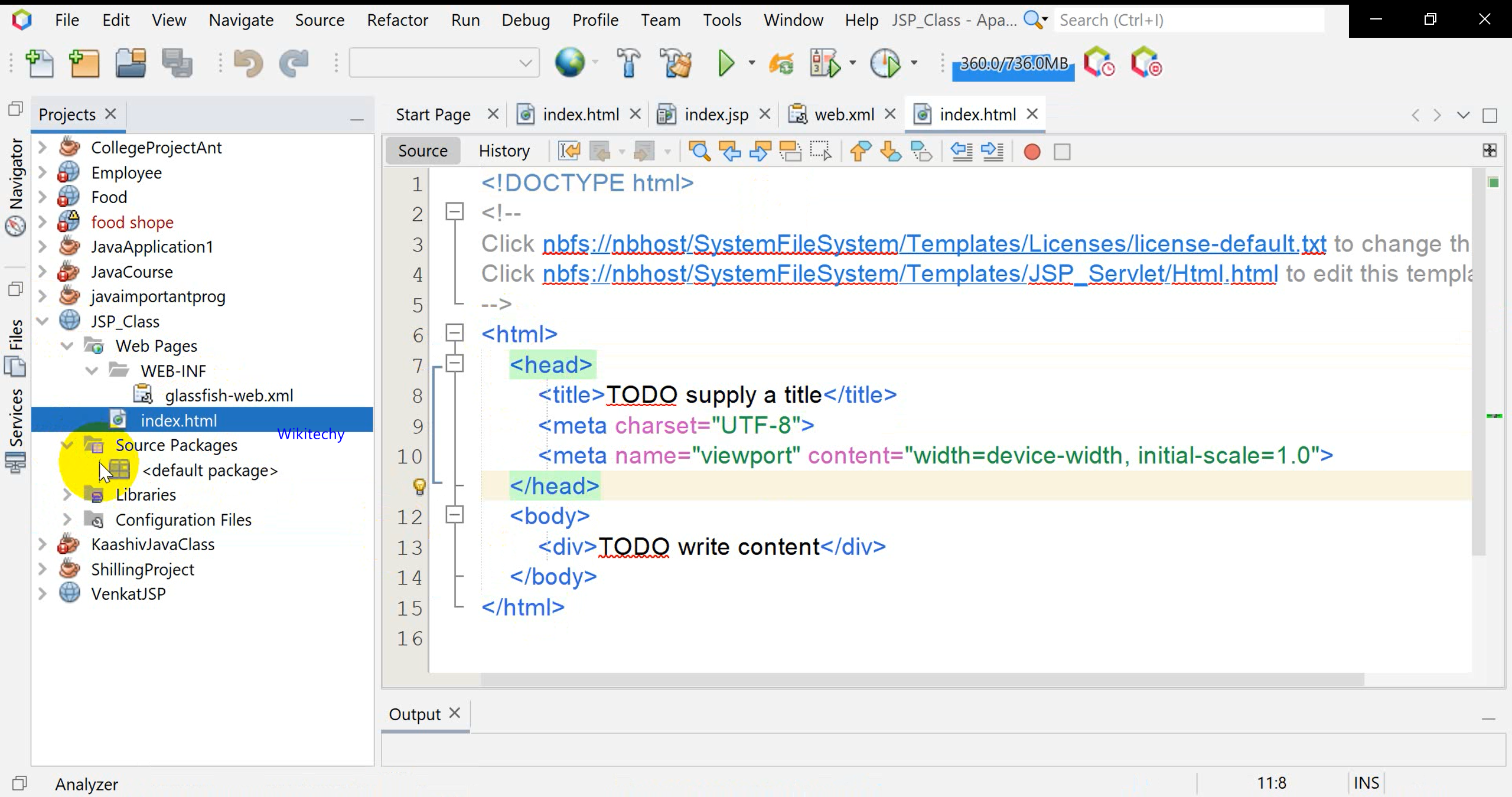This screenshot has height=797, width=1512.
Task: Click the Profile Project icon
Action: point(885,63)
